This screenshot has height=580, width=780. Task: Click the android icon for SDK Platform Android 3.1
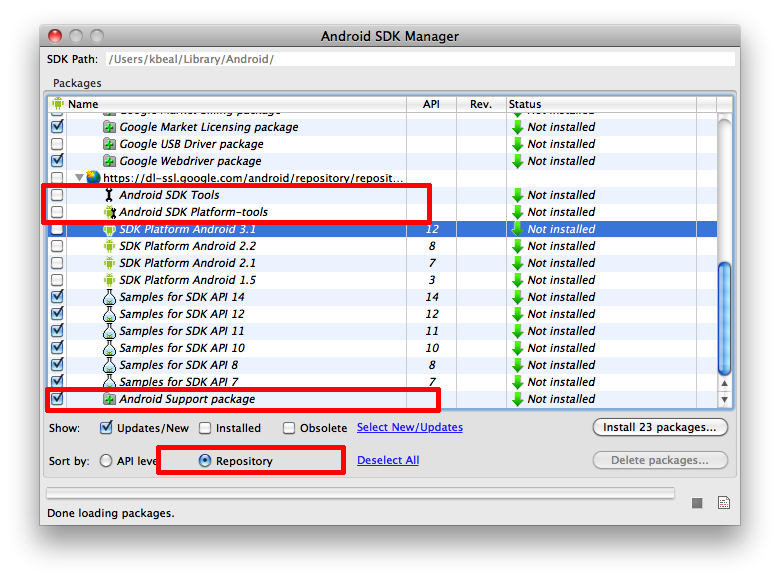109,229
